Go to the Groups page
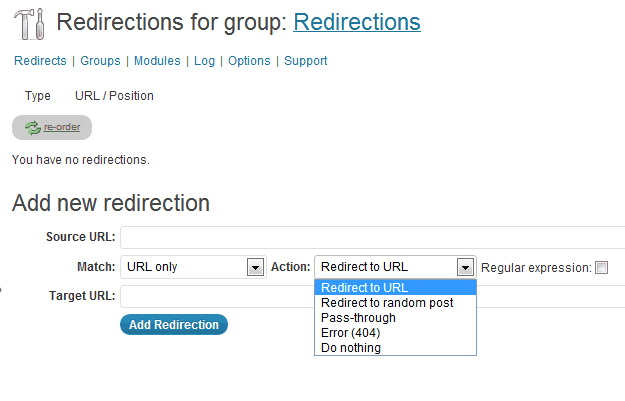Image resolution: width=625 pixels, height=401 pixels. [x=100, y=61]
